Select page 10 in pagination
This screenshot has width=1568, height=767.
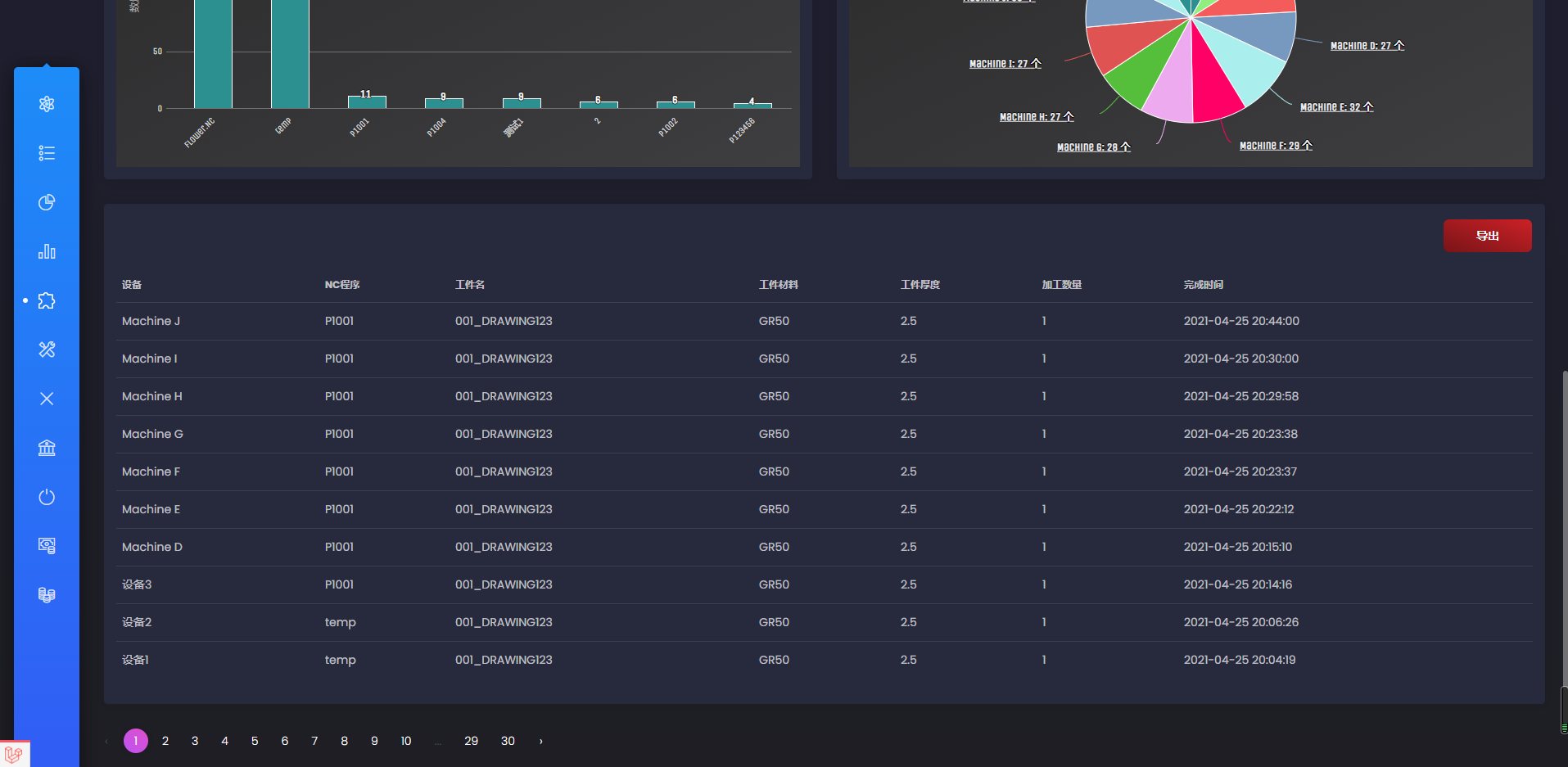[405, 741]
